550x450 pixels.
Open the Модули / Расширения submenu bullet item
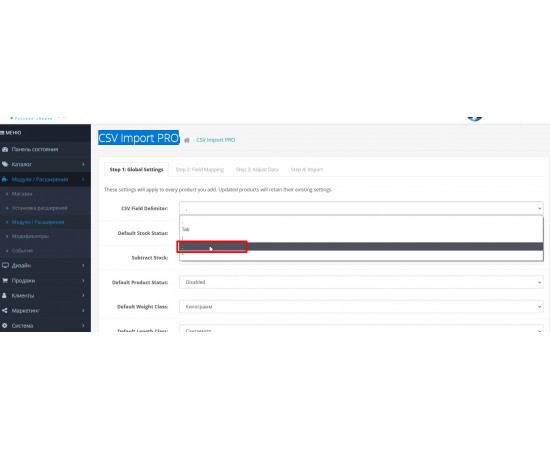click(x=38, y=222)
